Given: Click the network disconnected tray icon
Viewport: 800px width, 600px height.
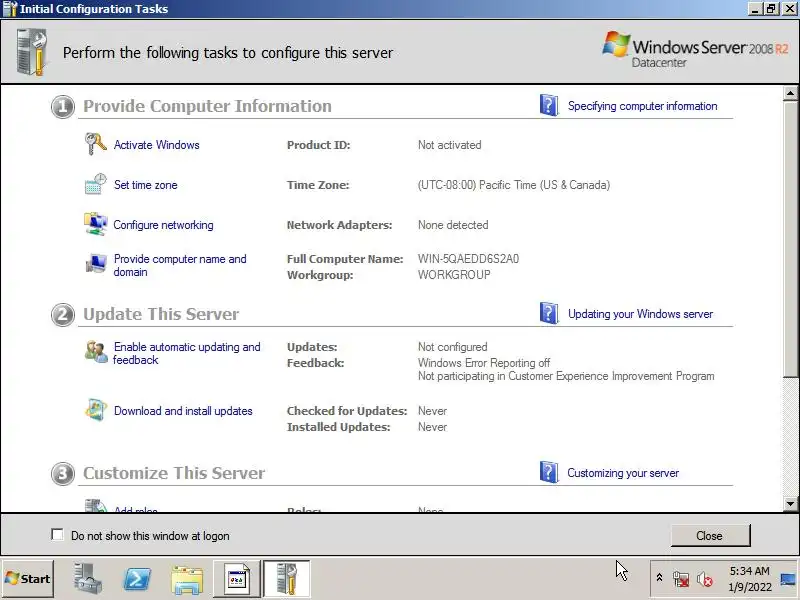Looking at the screenshot, I should click(x=681, y=579).
